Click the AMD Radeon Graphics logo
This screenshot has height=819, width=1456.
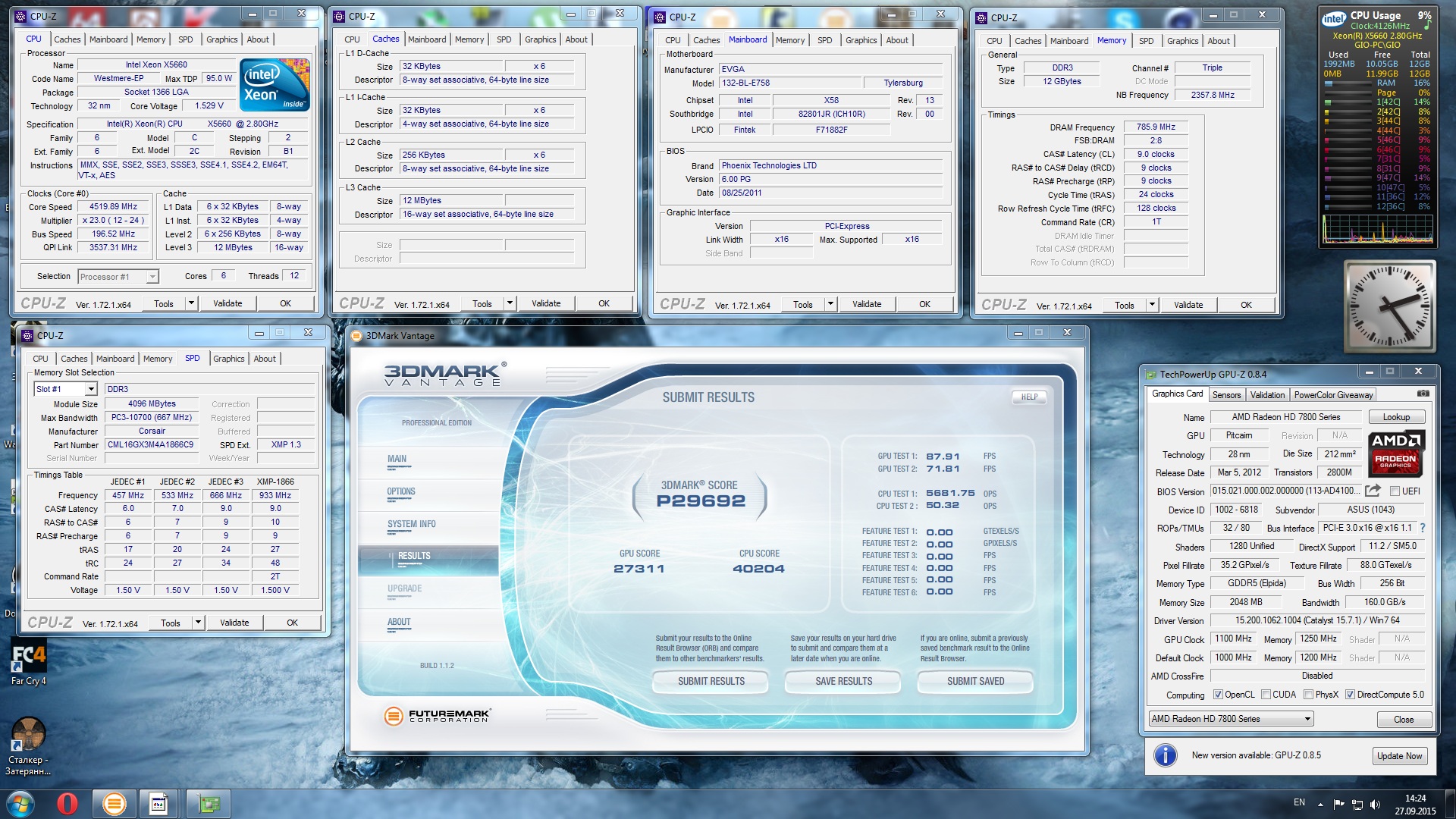[x=1396, y=453]
